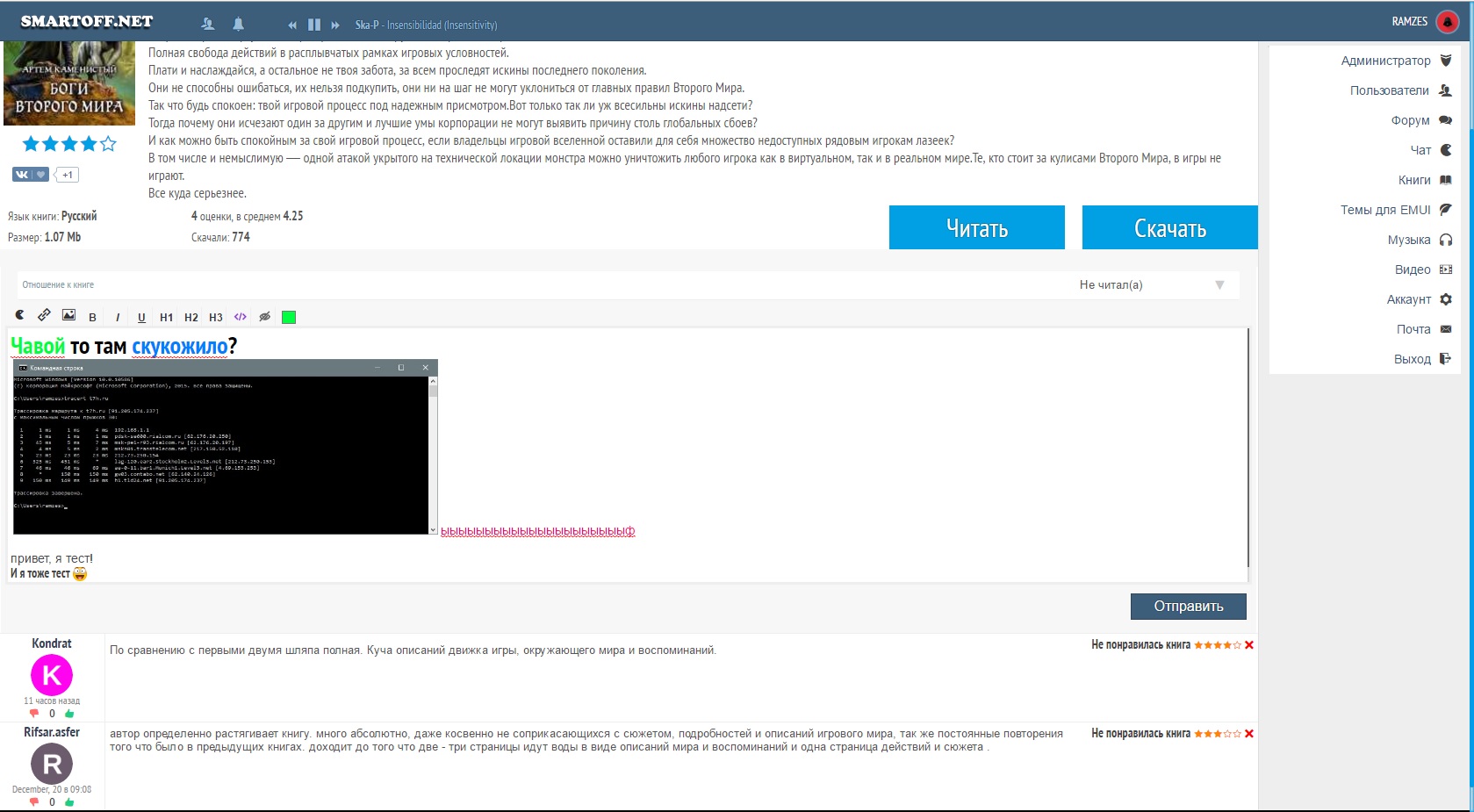
Task: Delete Kondrat's comment with the red X
Action: tap(1249, 645)
